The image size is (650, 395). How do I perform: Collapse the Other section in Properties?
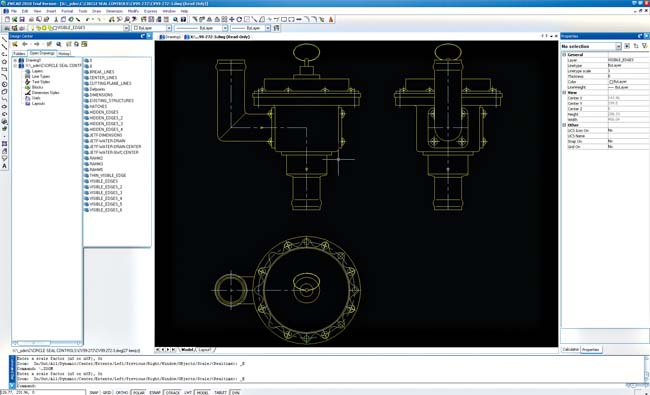pos(564,125)
